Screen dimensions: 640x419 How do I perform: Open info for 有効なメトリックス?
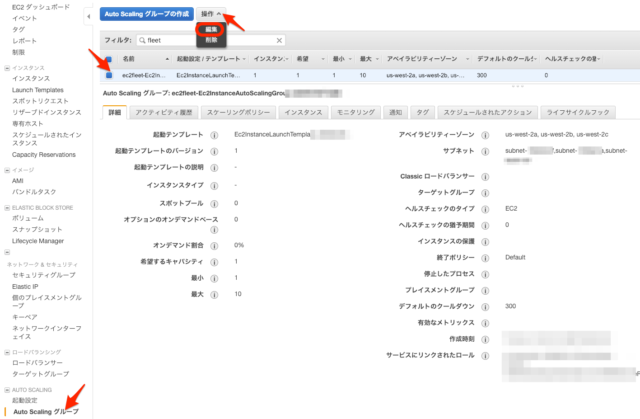tap(485, 323)
